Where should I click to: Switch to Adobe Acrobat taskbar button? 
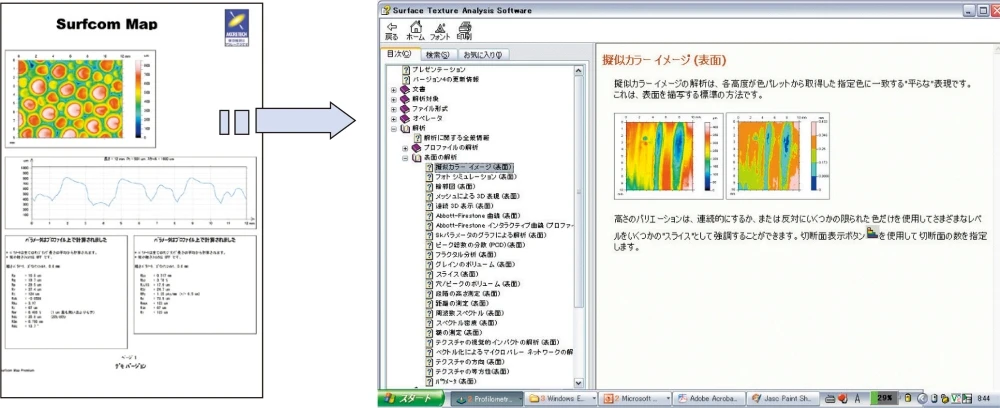tap(709, 398)
